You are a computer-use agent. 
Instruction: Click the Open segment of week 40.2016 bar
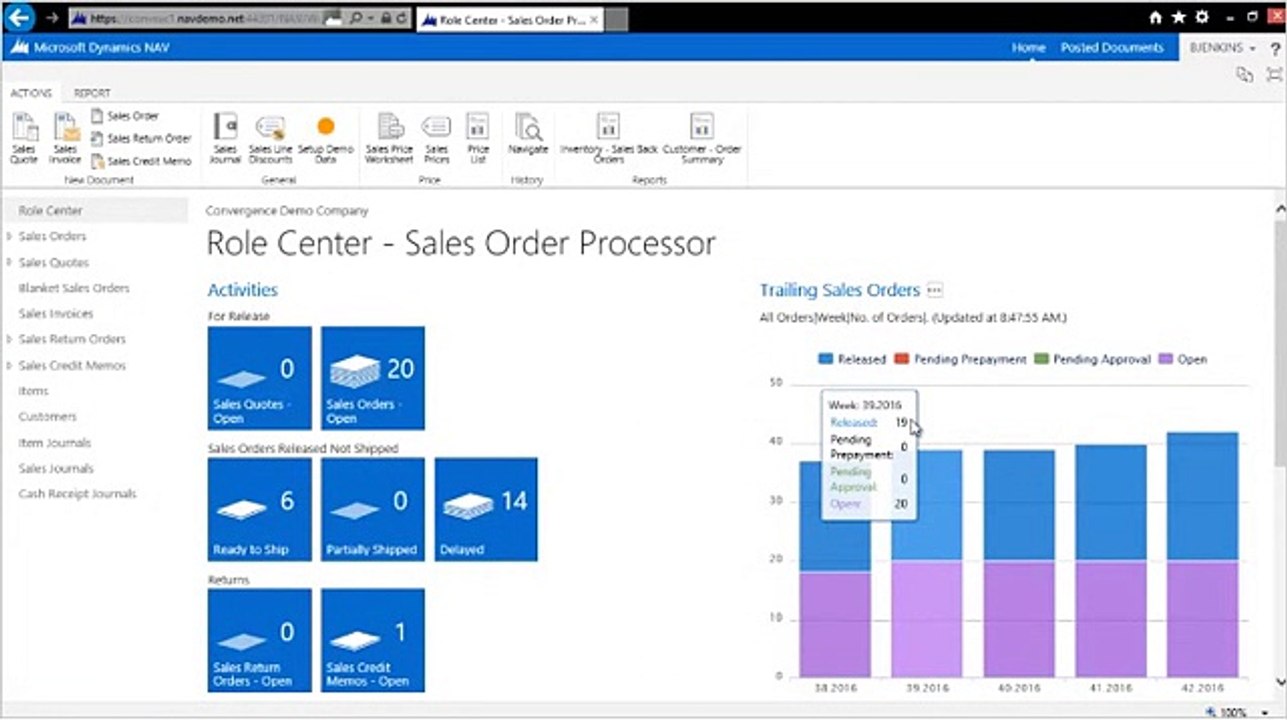(x=1019, y=619)
